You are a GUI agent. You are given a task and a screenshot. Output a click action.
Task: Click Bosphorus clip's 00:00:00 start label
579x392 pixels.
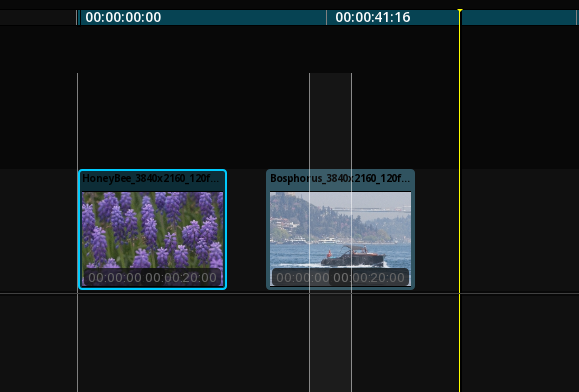303,278
